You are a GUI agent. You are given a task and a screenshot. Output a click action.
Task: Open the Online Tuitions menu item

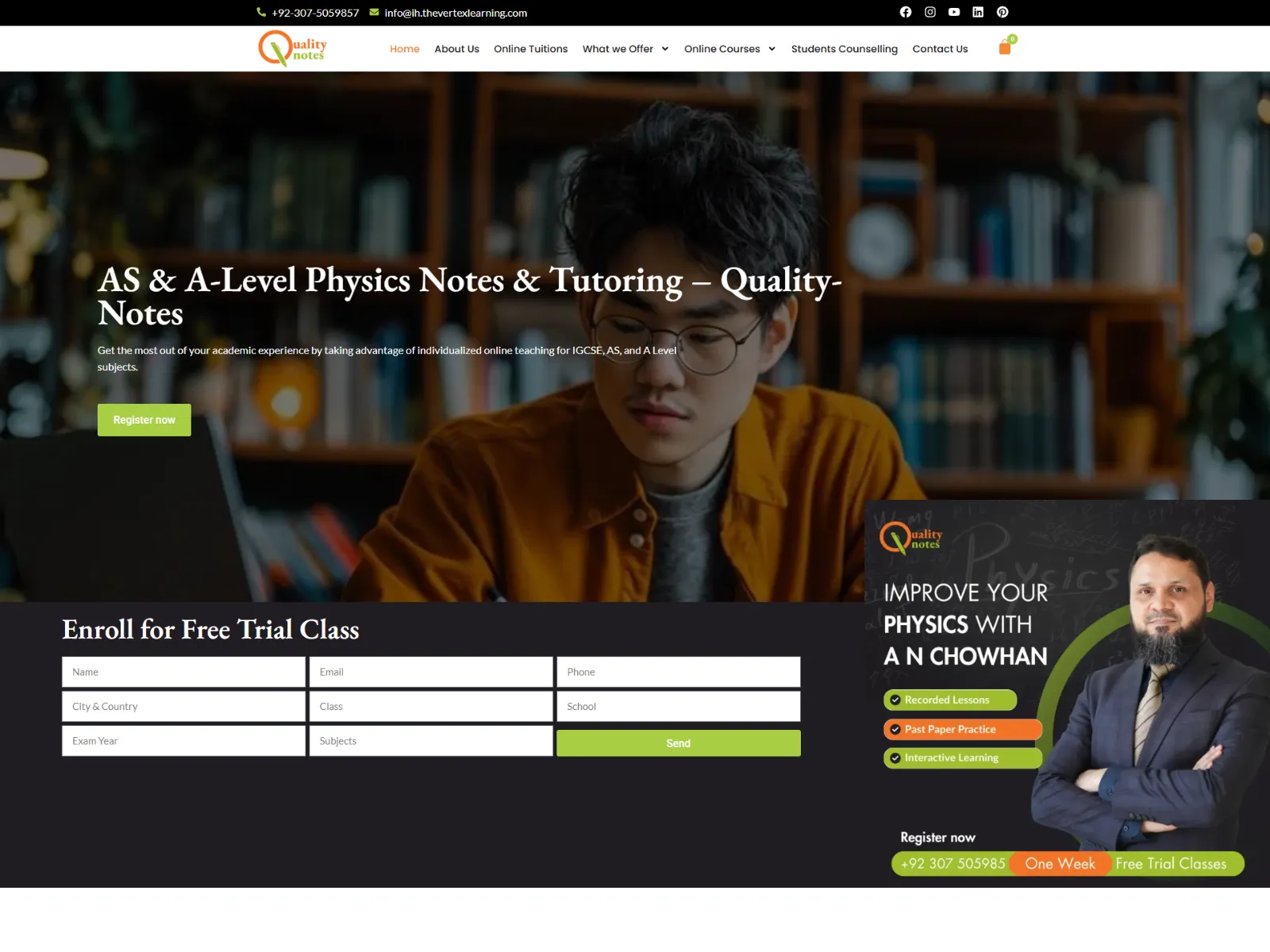pyautogui.click(x=531, y=49)
